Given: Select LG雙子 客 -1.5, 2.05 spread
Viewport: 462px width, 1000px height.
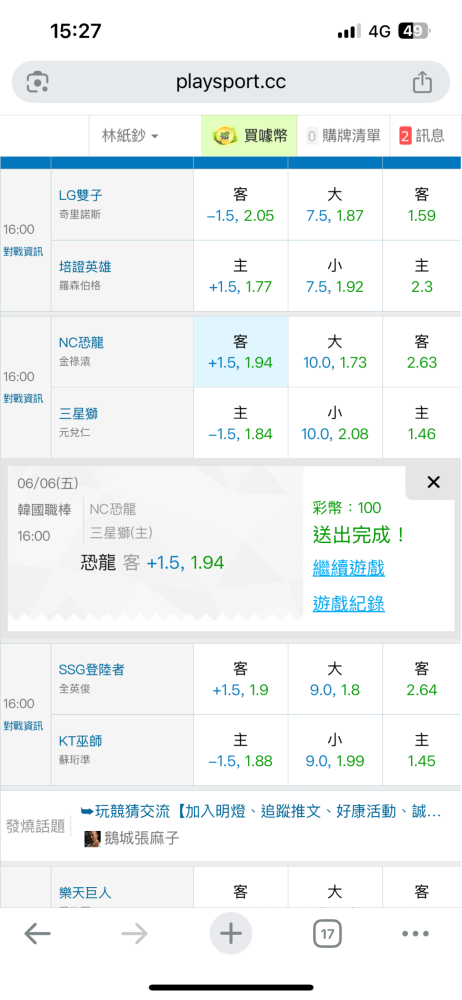Looking at the screenshot, I should point(241,205).
